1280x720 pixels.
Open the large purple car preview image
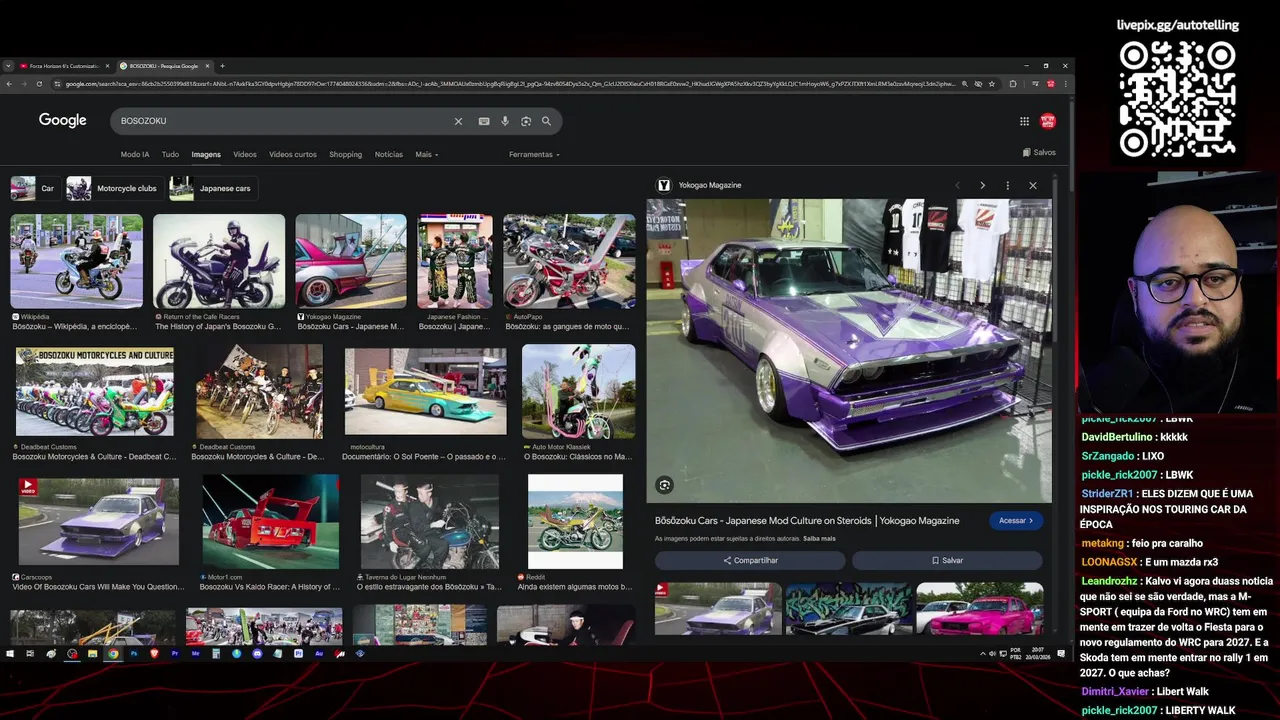click(849, 350)
